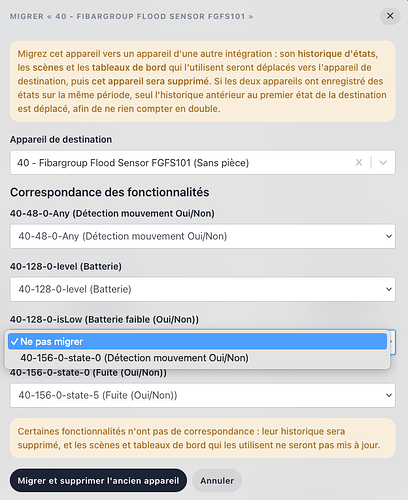Click the arrow of the Détection mouvement select
The height and width of the screenshot is (500, 408).
coord(389,236)
